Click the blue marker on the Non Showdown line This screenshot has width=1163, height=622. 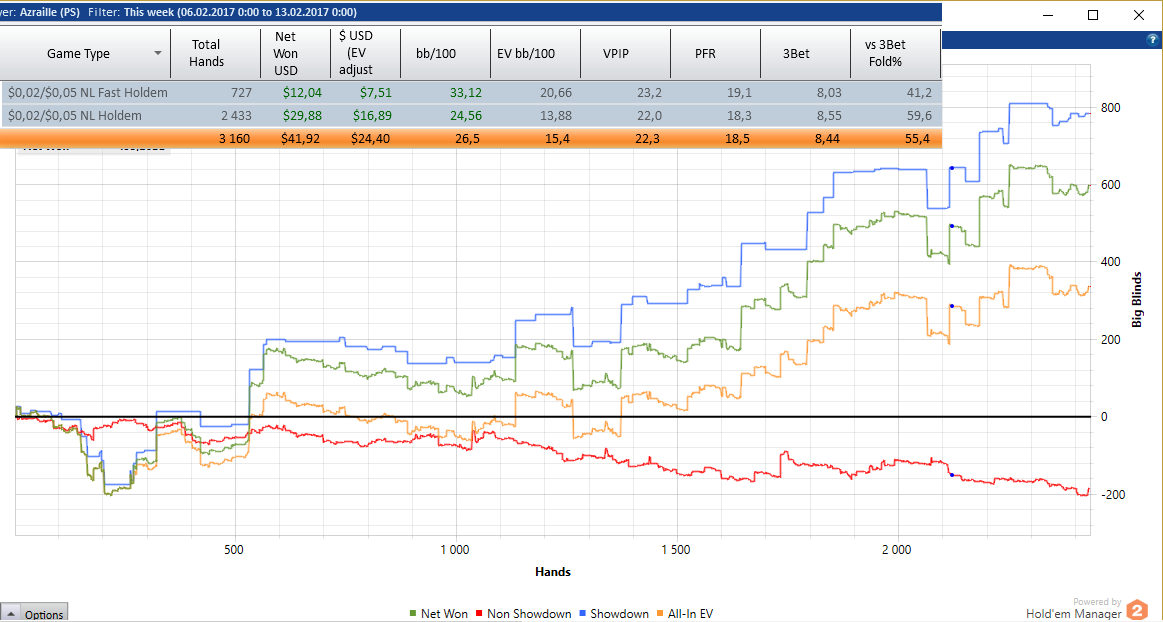(952, 474)
